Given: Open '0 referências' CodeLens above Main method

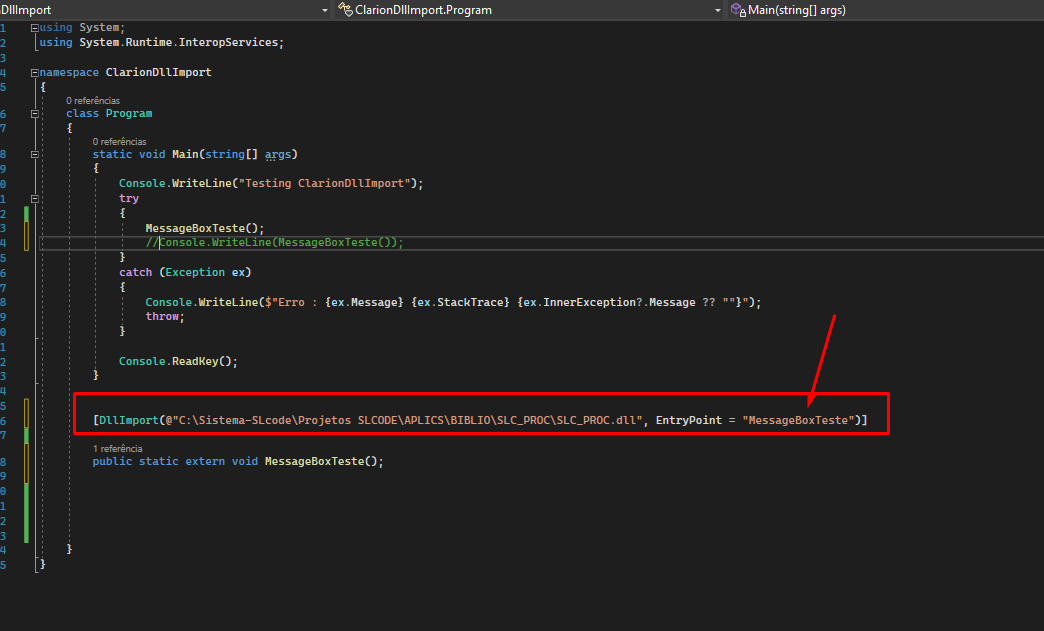Looking at the screenshot, I should [x=119, y=142].
